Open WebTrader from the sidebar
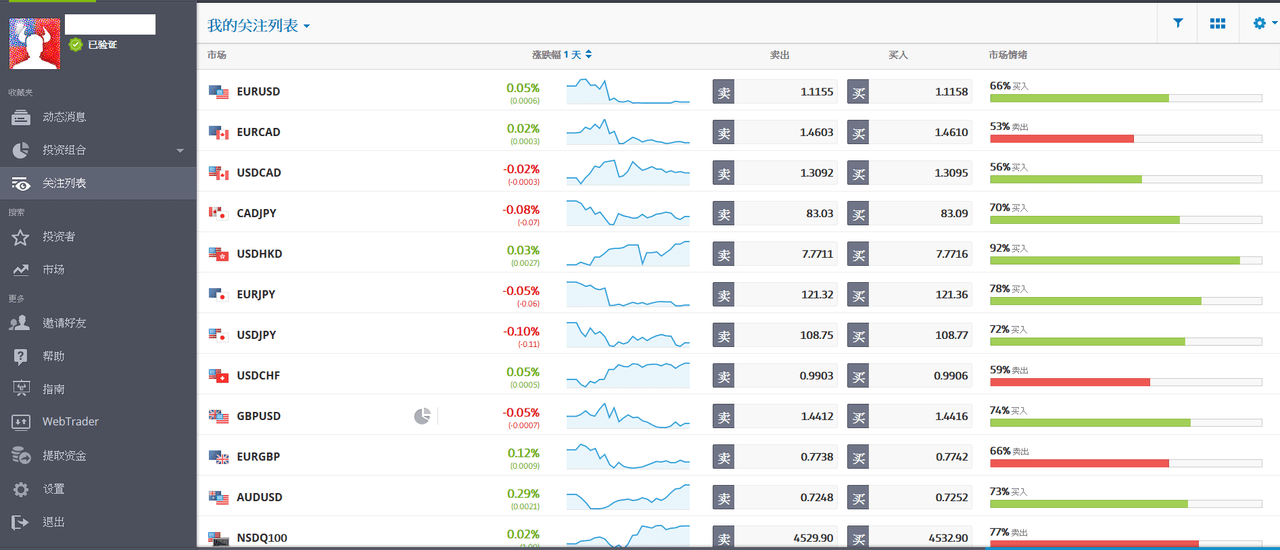The width and height of the screenshot is (1280, 550). 70,422
